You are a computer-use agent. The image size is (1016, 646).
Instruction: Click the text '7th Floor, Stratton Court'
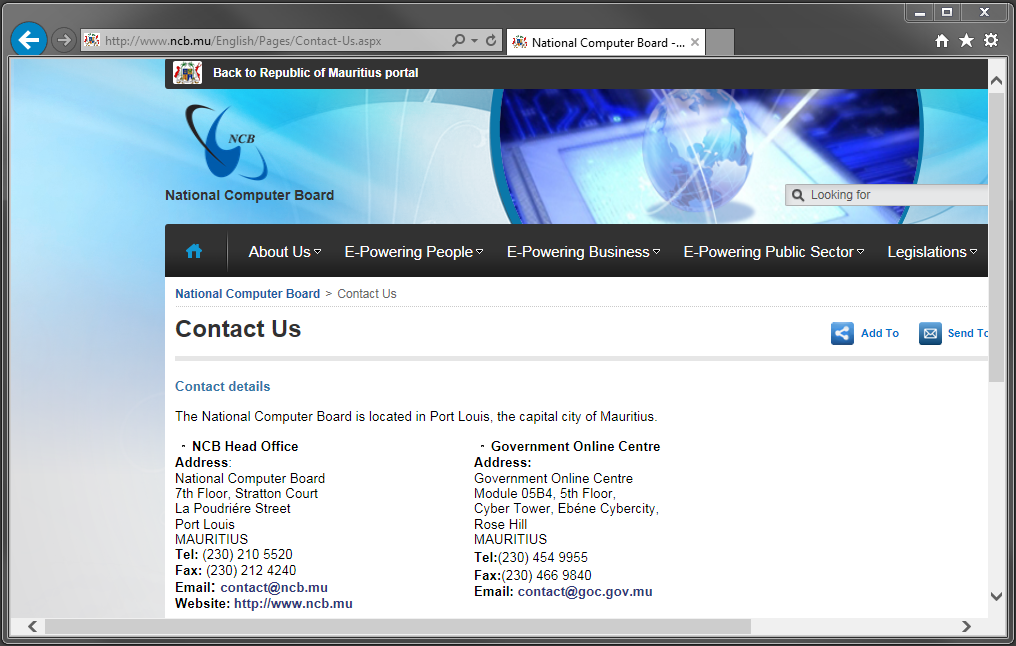[x=246, y=494]
